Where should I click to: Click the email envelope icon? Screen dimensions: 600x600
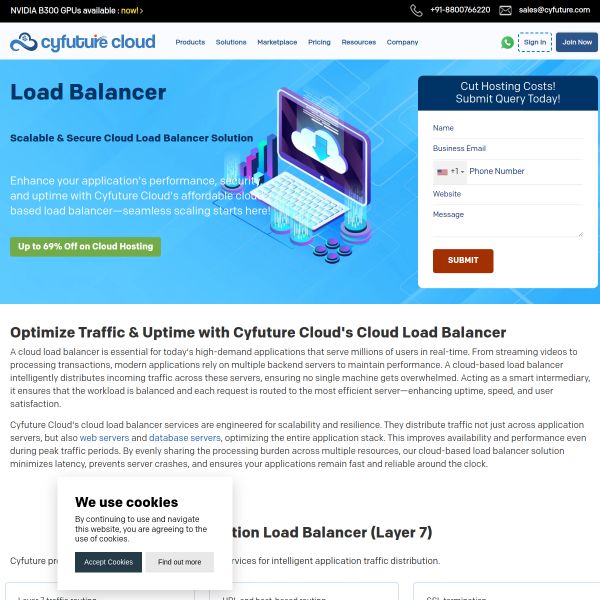[x=505, y=10]
